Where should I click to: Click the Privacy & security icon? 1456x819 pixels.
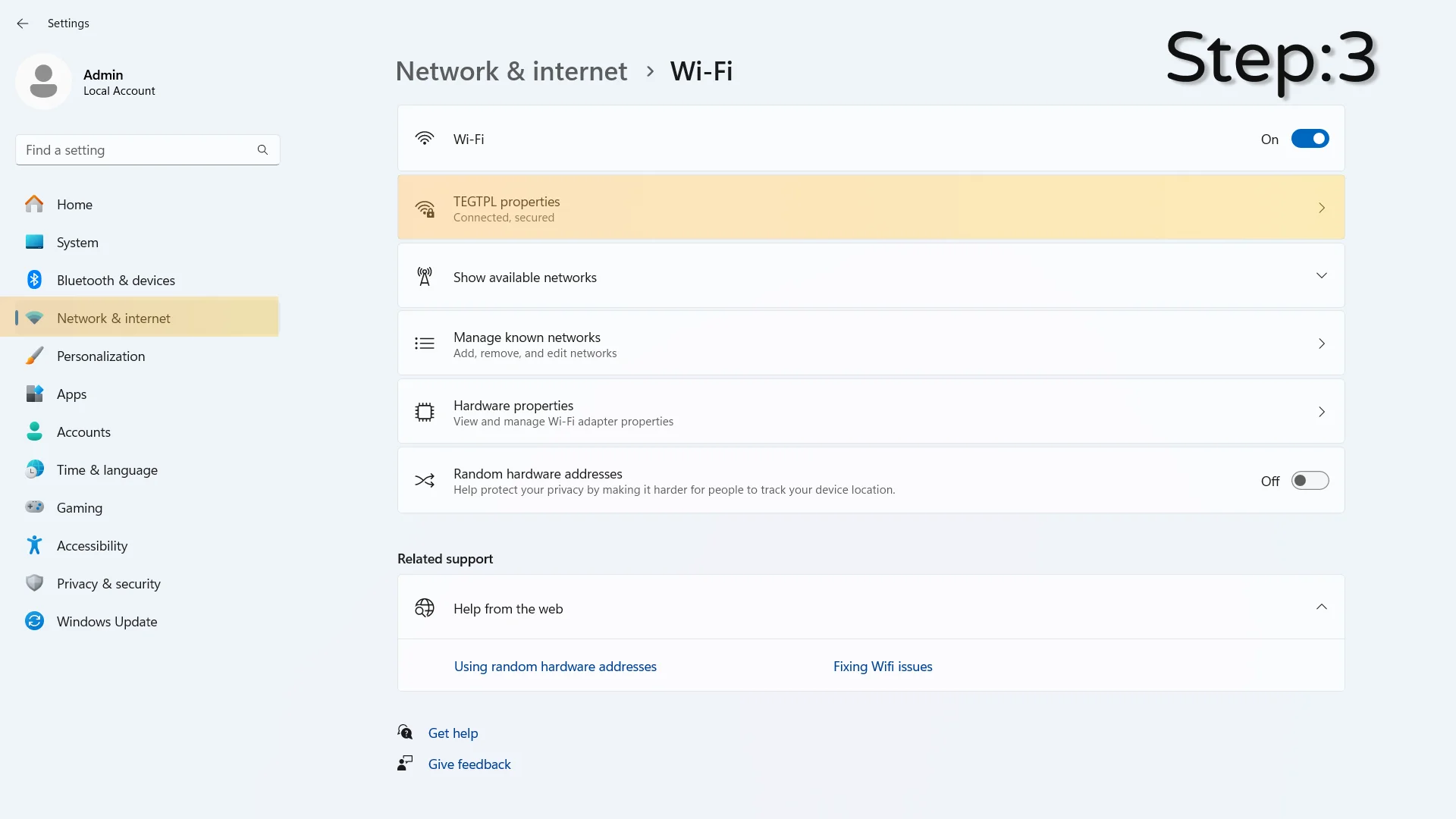click(x=34, y=583)
